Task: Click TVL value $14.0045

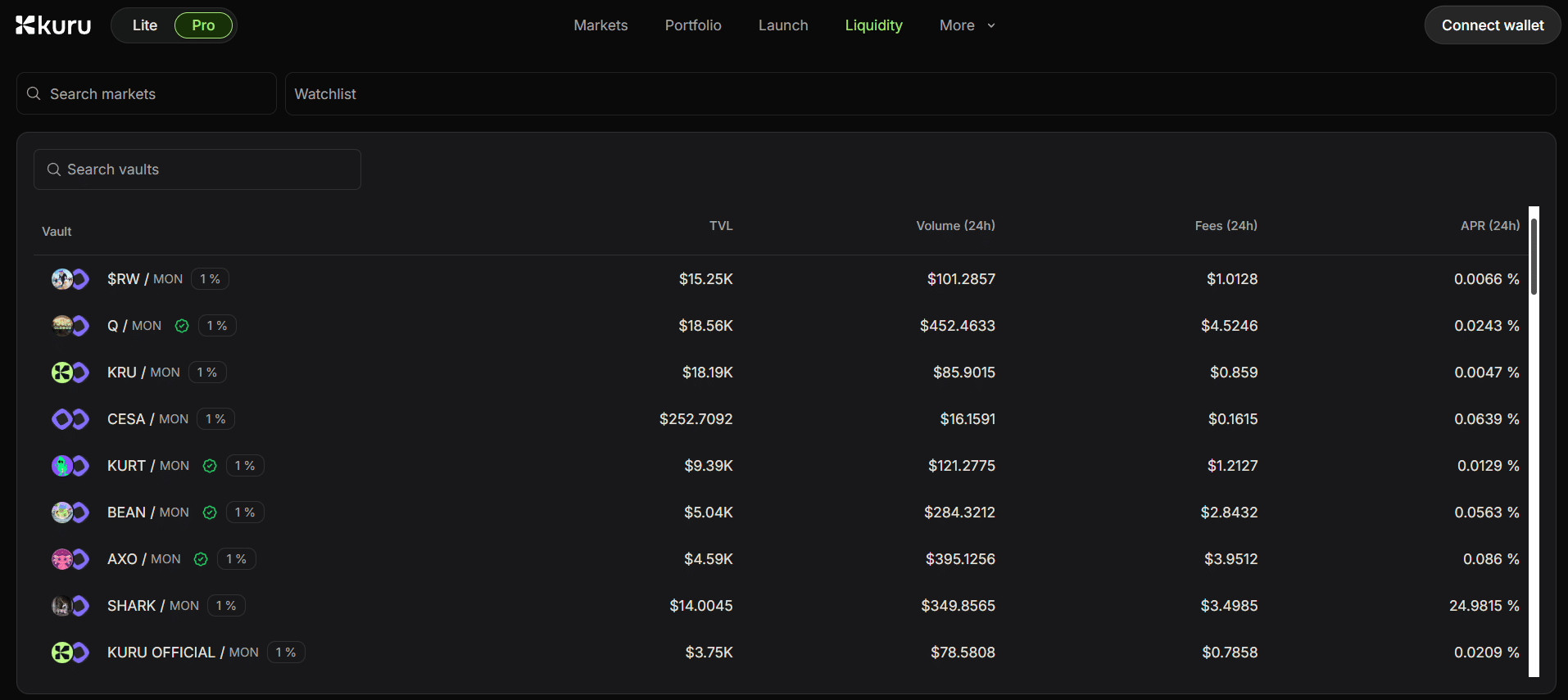Action: 701,606
